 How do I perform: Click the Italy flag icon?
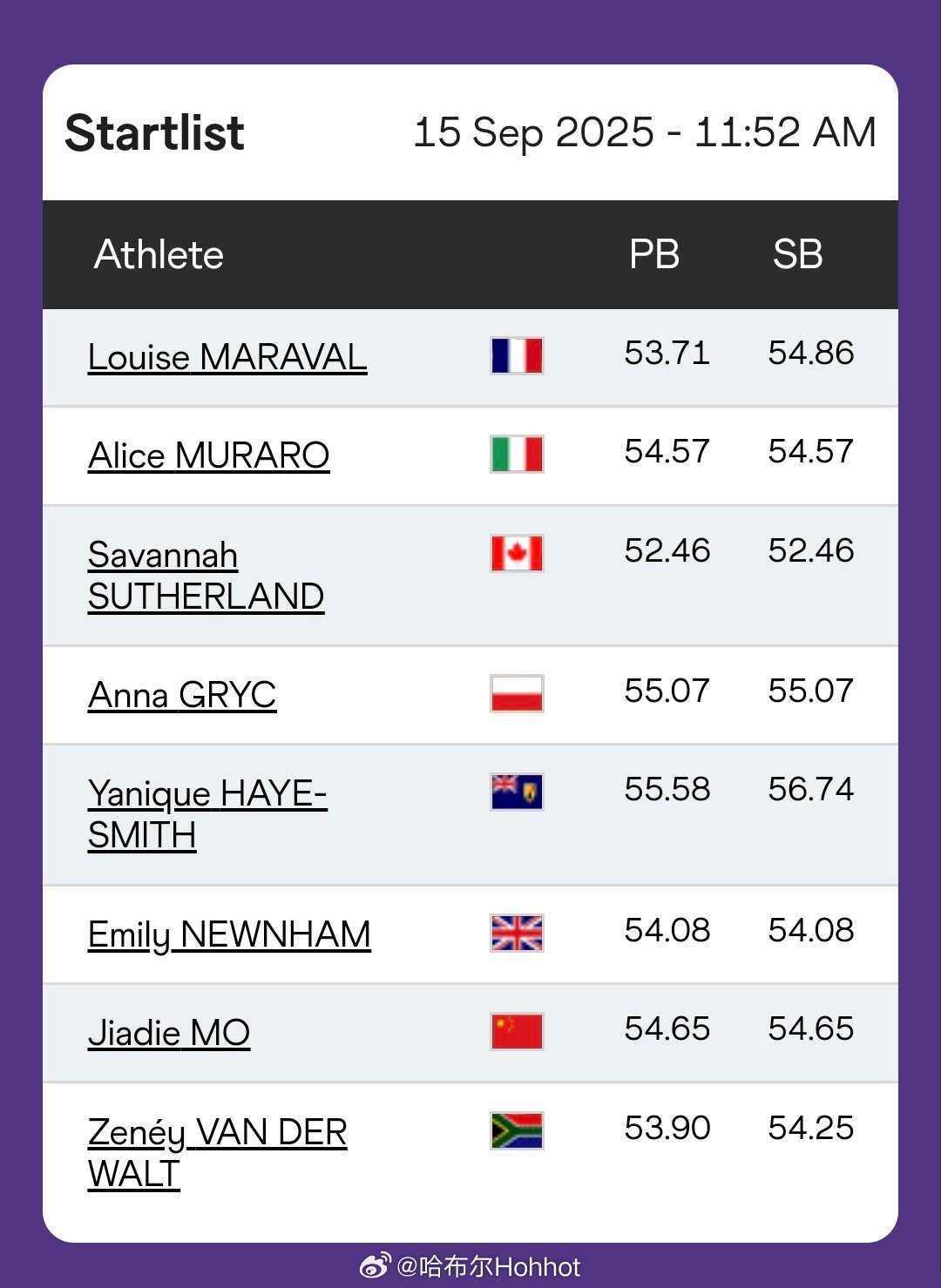tap(517, 454)
